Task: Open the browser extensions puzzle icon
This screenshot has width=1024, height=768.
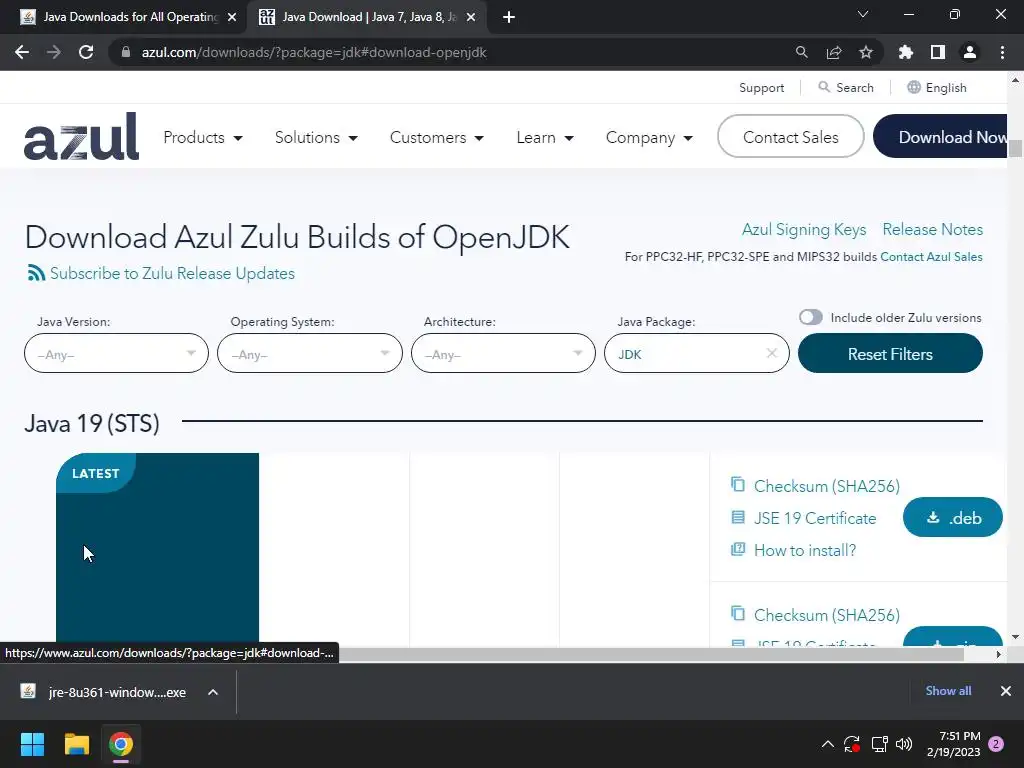Action: (906, 52)
